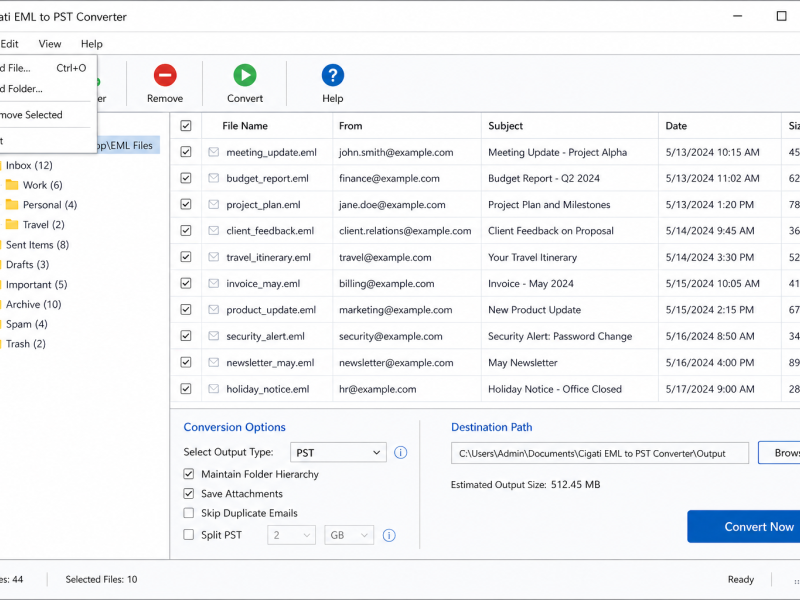
Task: Click 'Estimated Output Size: 512.45 MB' text
Action: [x=525, y=484]
